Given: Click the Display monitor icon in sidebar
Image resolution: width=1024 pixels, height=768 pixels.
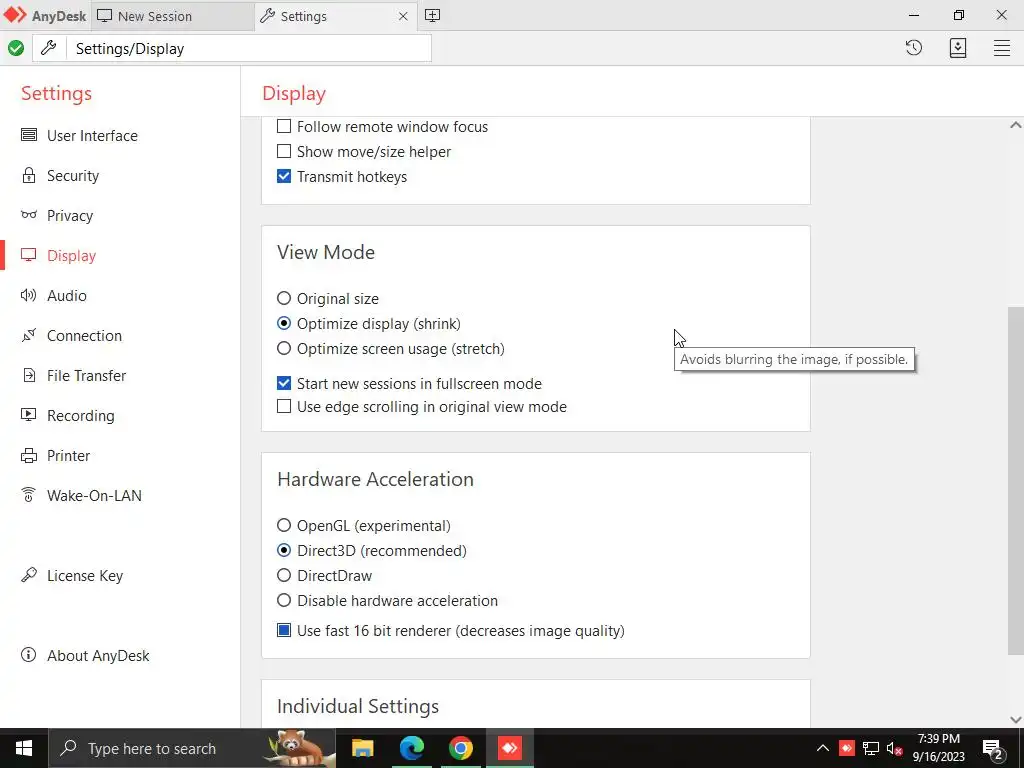Looking at the screenshot, I should tap(29, 255).
